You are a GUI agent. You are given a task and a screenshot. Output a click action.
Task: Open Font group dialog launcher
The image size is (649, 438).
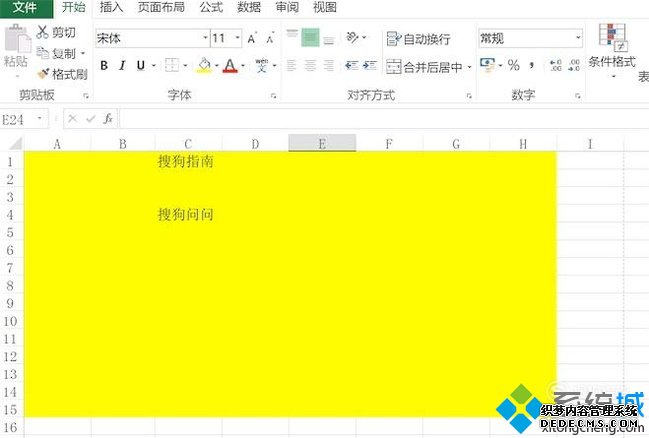273,96
